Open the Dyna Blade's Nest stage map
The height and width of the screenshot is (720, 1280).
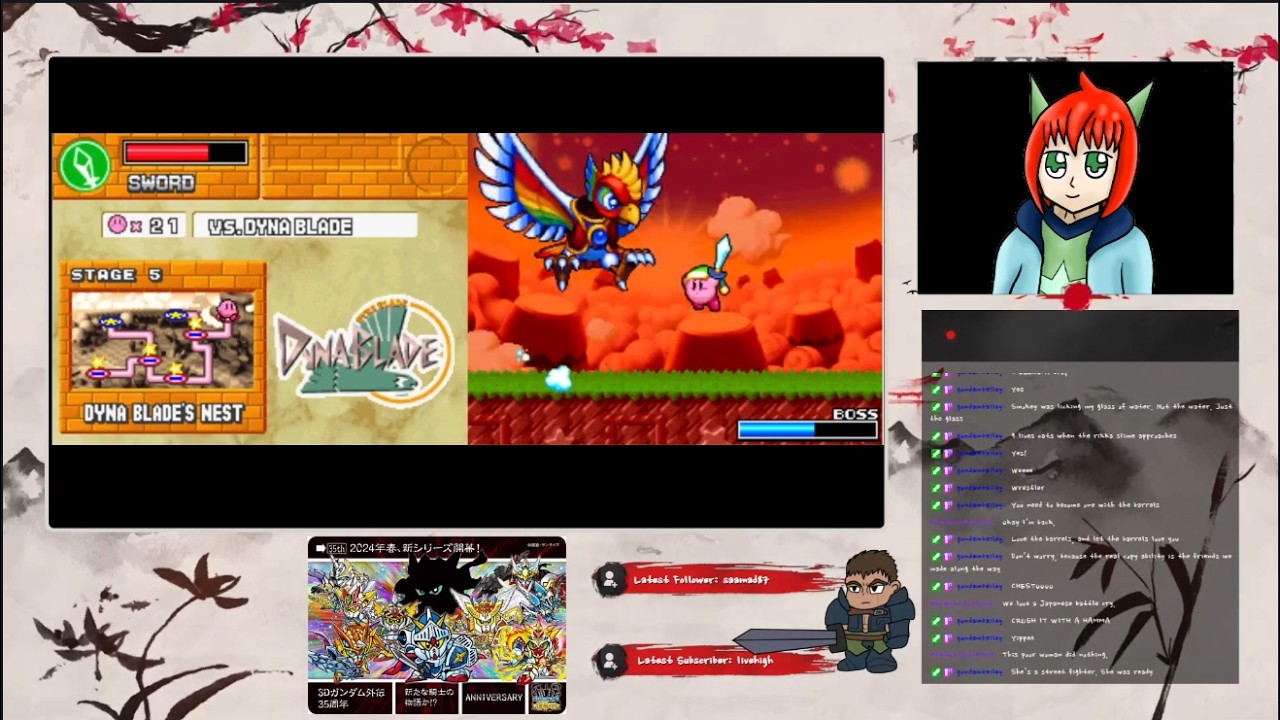click(x=163, y=340)
